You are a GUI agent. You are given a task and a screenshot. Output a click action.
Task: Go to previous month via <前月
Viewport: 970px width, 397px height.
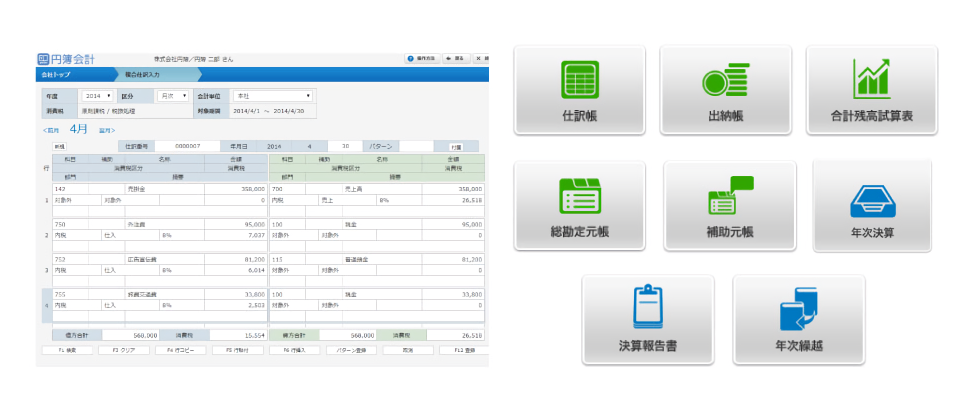coord(51,130)
